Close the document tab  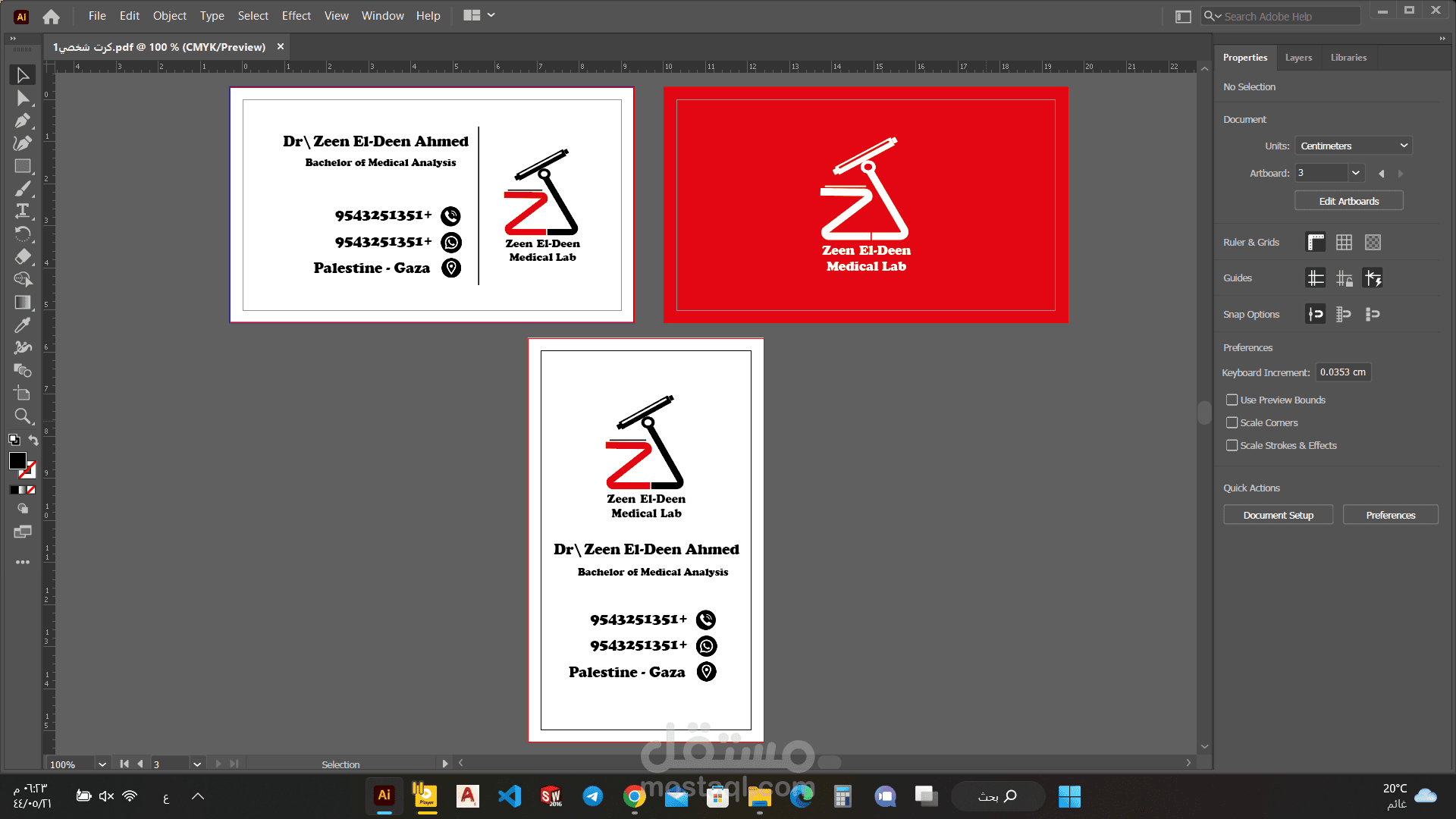click(x=281, y=47)
